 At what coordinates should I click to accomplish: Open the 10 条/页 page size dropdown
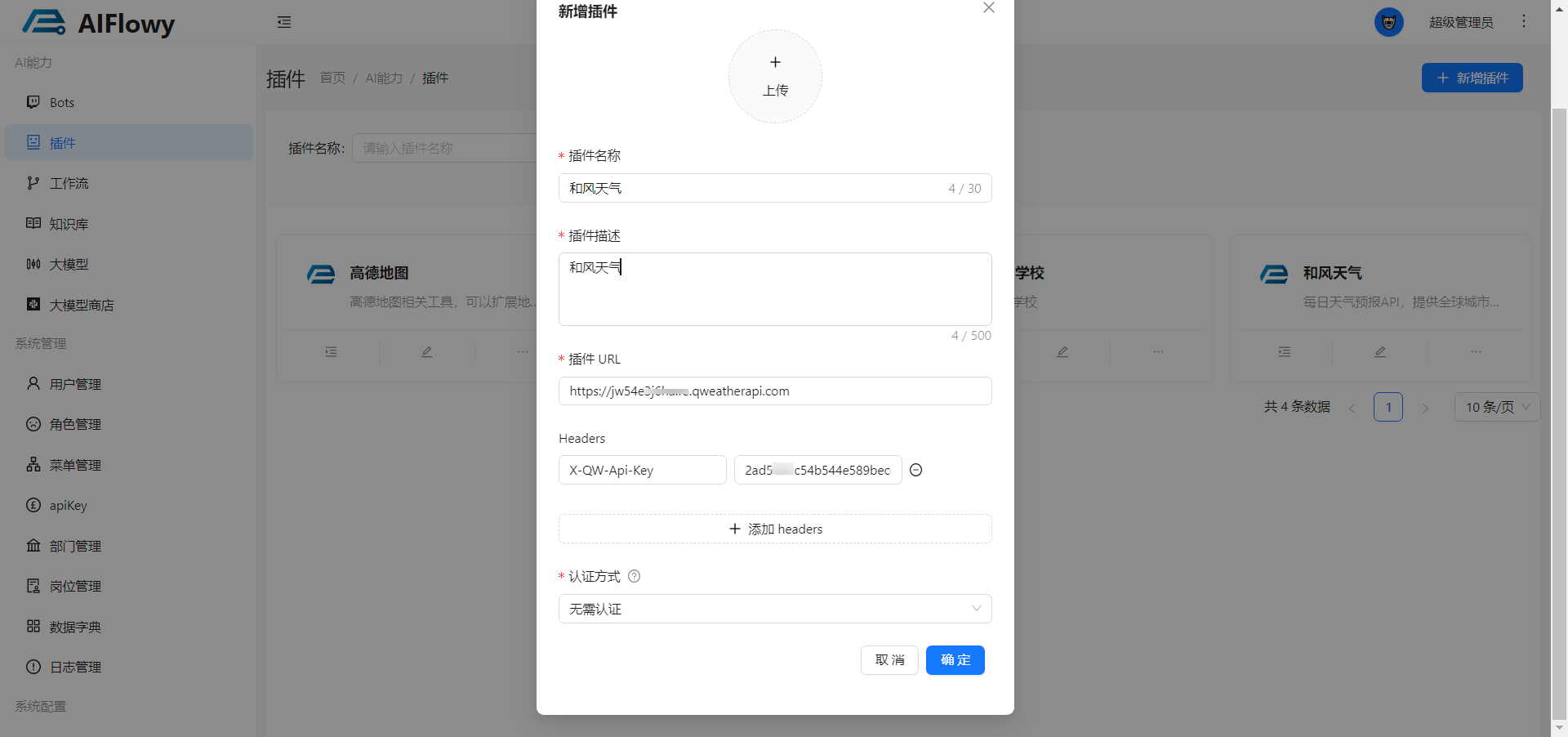pyautogui.click(x=1496, y=407)
